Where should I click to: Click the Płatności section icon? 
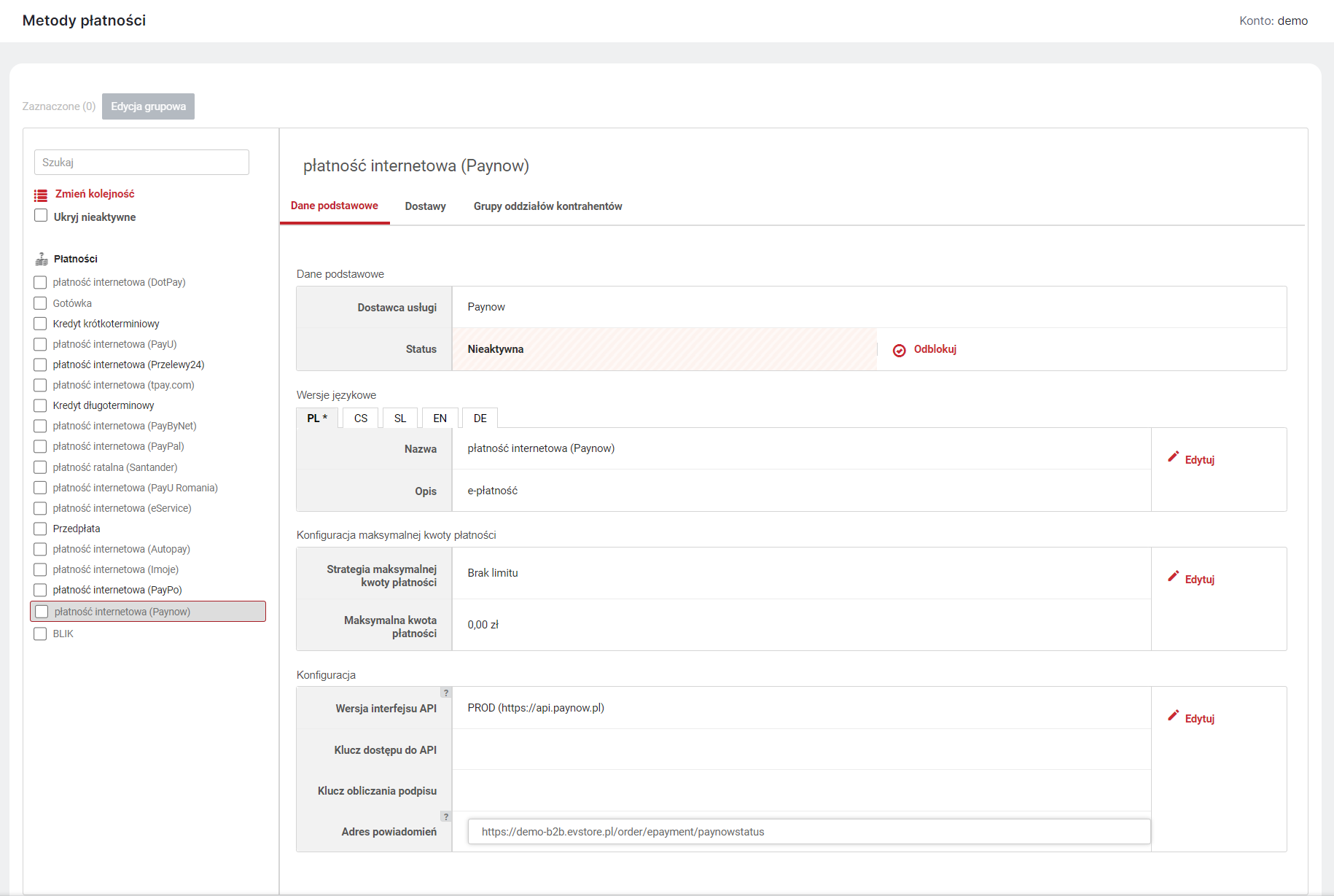[42, 259]
